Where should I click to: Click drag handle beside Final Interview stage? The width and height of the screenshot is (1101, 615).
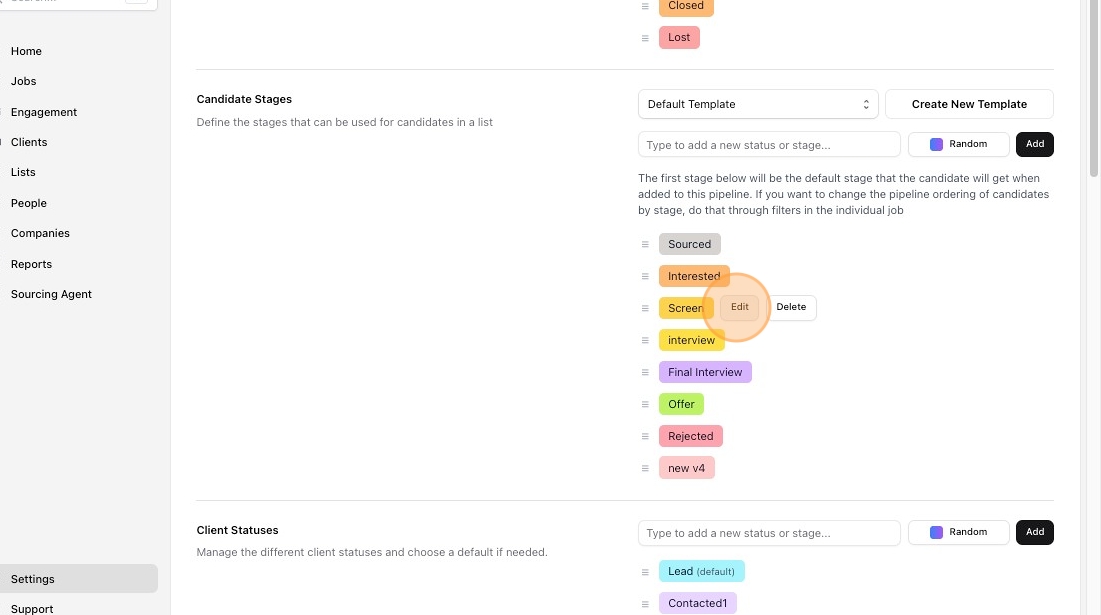(x=645, y=372)
